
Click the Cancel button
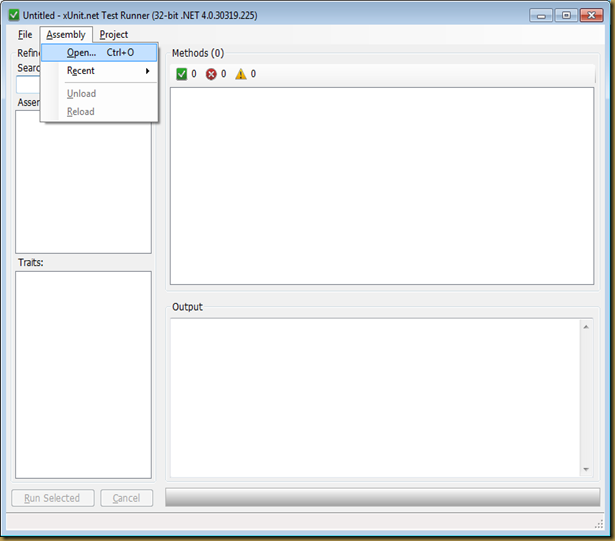point(127,498)
